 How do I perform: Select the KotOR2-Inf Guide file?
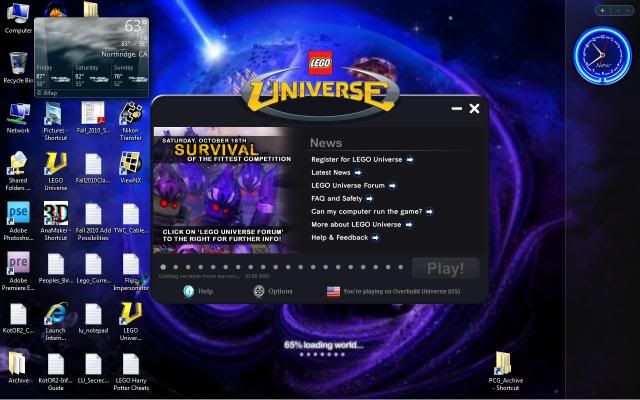[56, 372]
